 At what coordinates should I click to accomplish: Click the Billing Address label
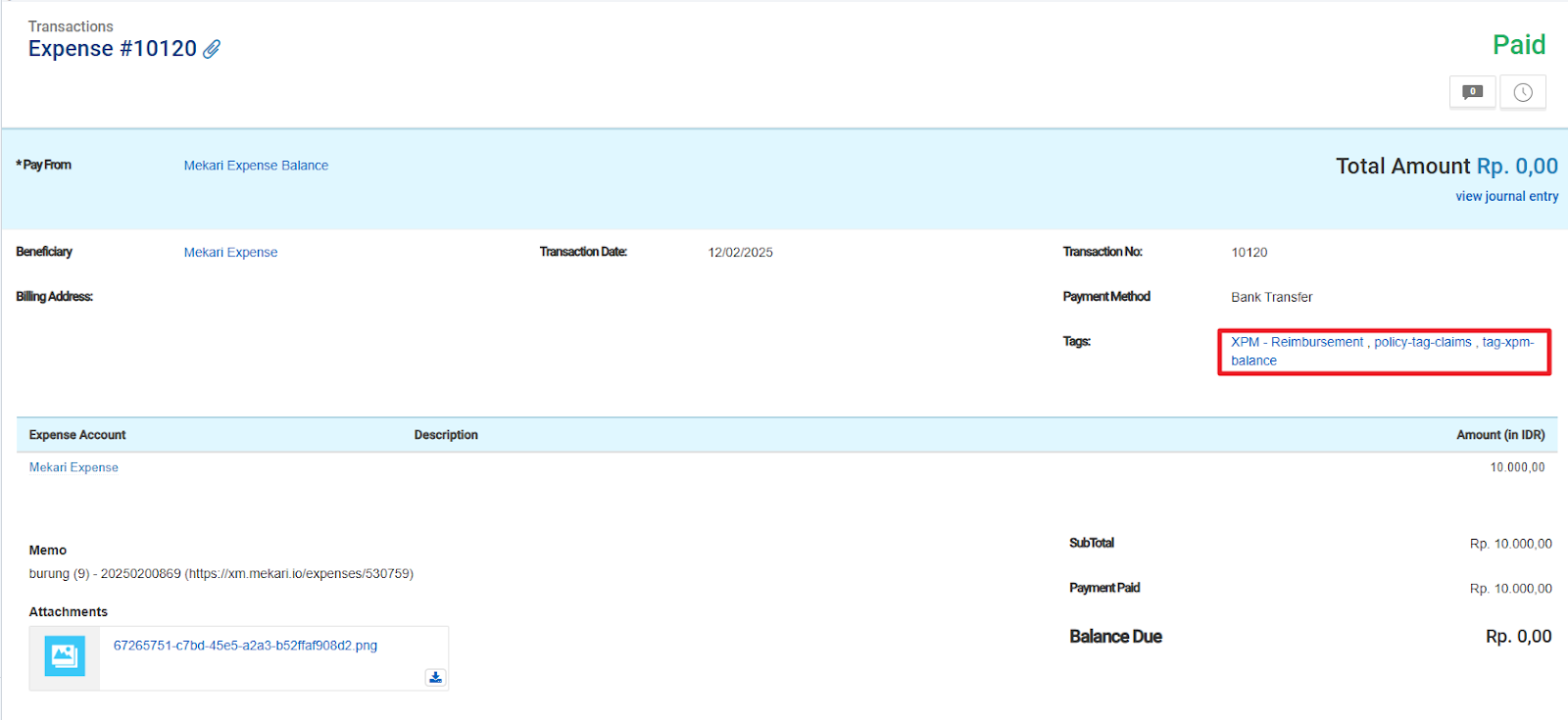(54, 297)
